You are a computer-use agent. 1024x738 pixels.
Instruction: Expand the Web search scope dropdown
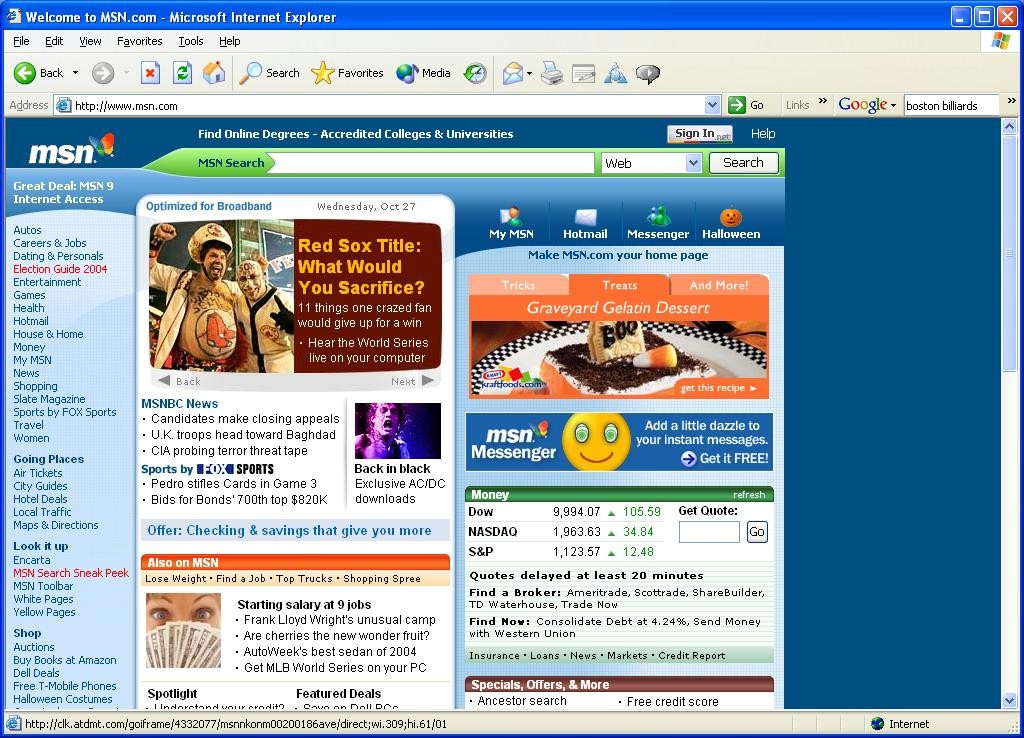pos(693,163)
